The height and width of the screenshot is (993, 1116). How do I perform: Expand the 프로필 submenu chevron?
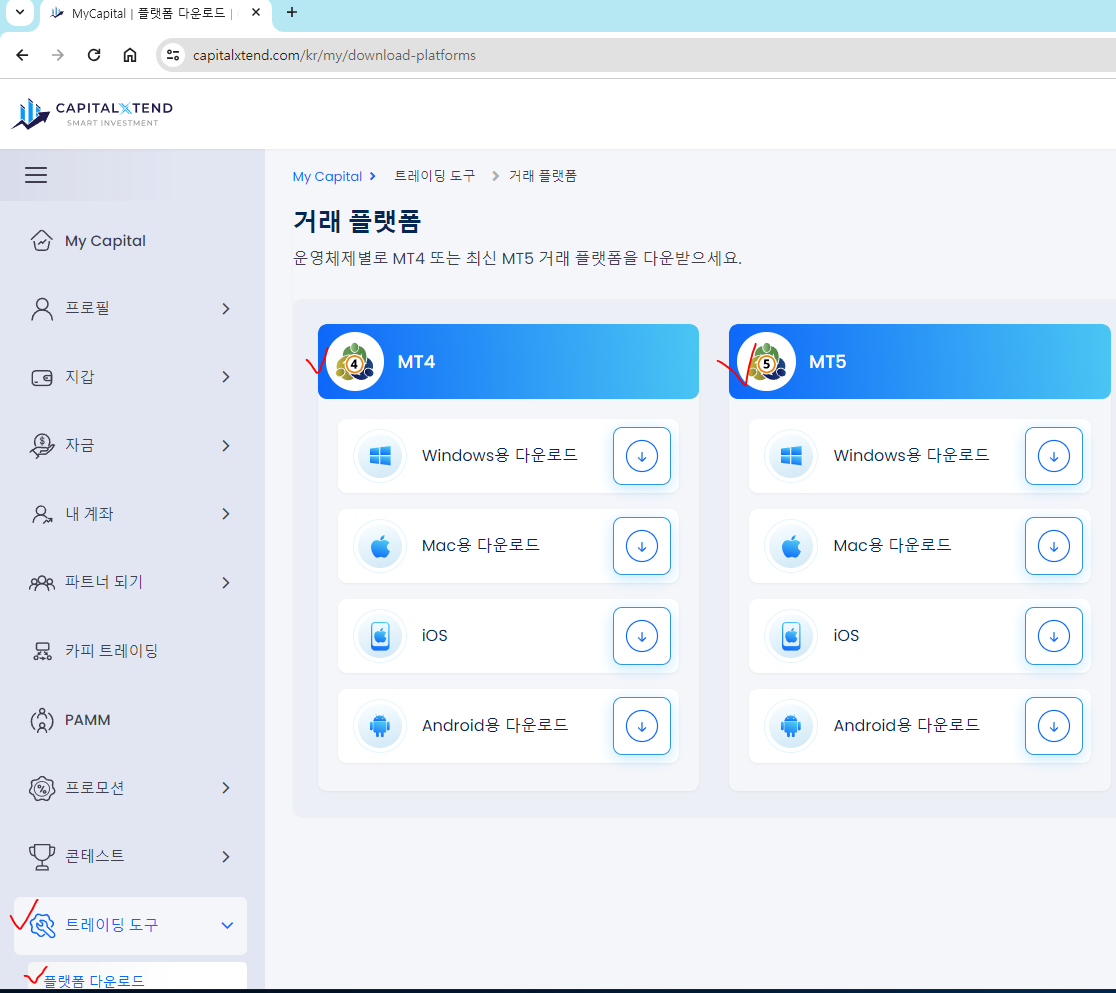click(226, 309)
